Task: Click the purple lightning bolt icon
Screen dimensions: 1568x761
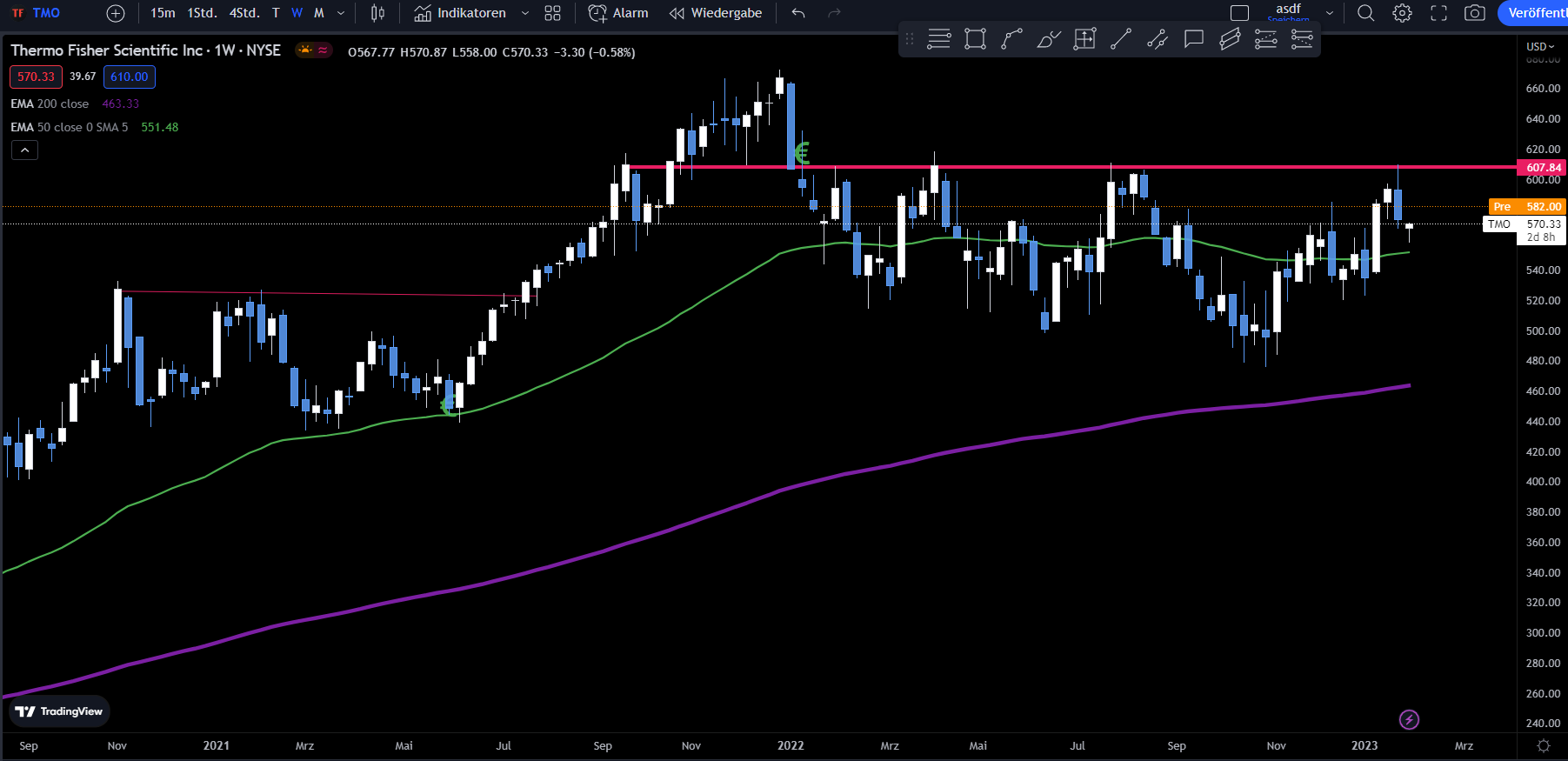Action: 1409,719
